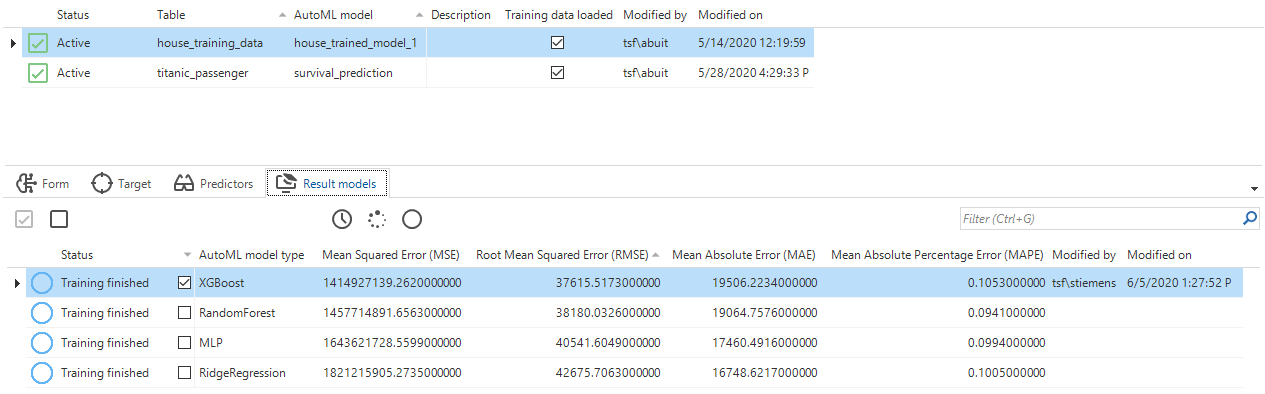Select the MLP model type cell
The height and width of the screenshot is (394, 1265).
click(210, 343)
